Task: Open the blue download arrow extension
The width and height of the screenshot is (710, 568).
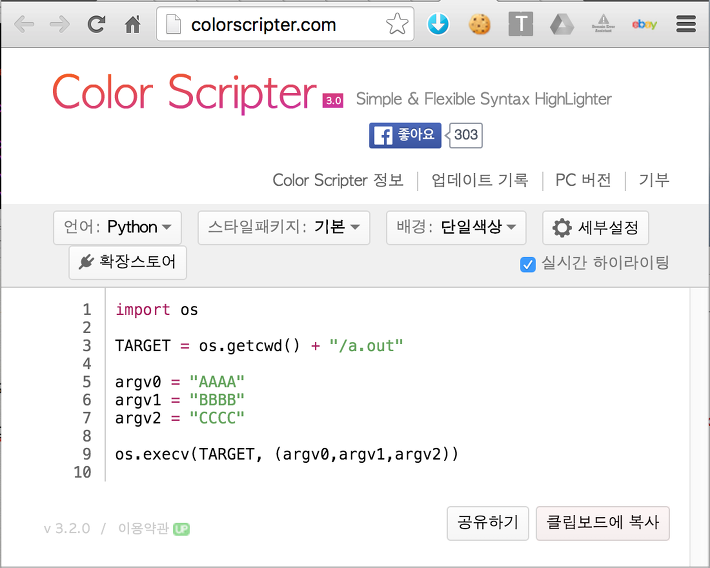Action: click(438, 24)
